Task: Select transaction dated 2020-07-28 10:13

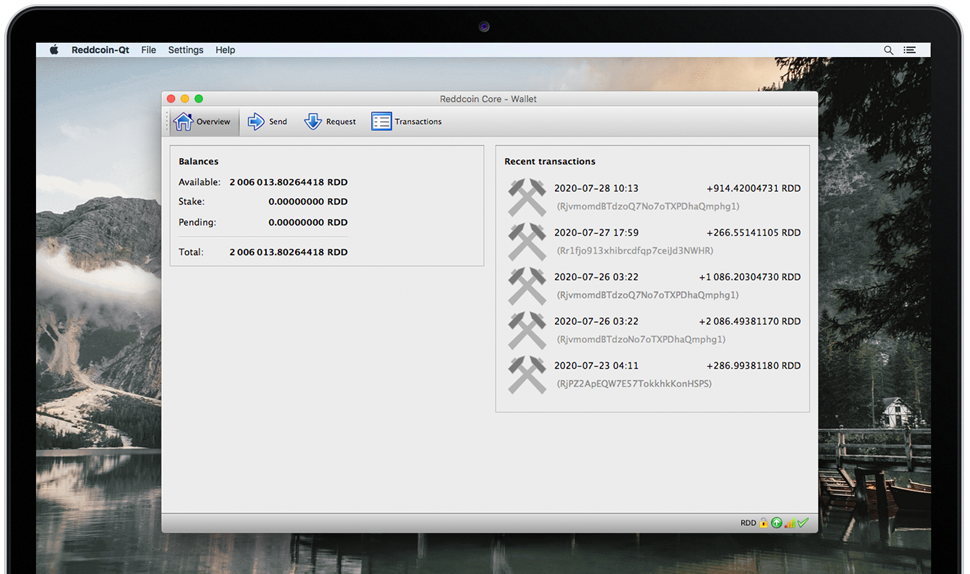Action: (x=653, y=197)
